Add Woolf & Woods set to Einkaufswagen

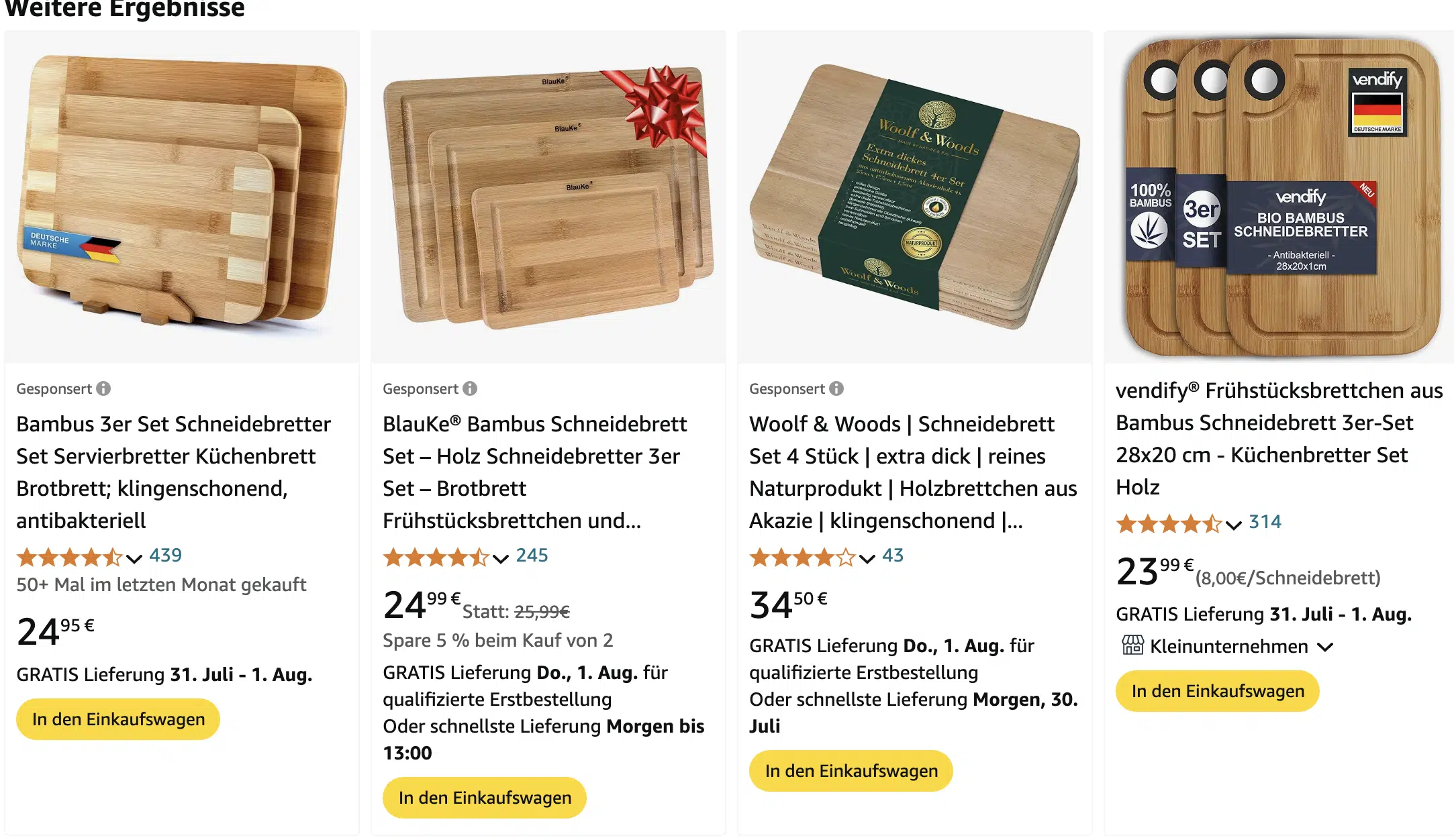(851, 771)
